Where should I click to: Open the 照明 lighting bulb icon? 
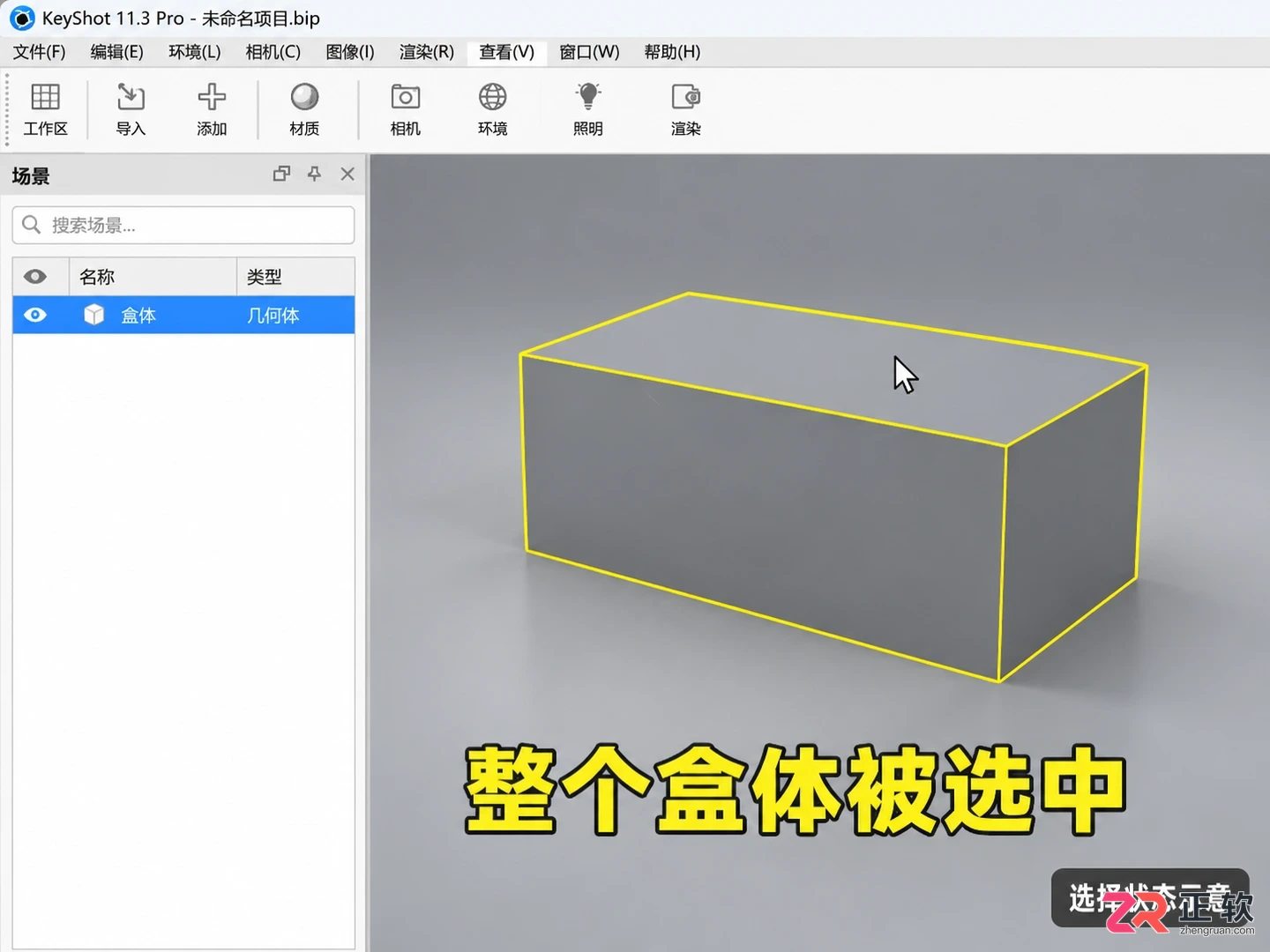pyautogui.click(x=588, y=97)
